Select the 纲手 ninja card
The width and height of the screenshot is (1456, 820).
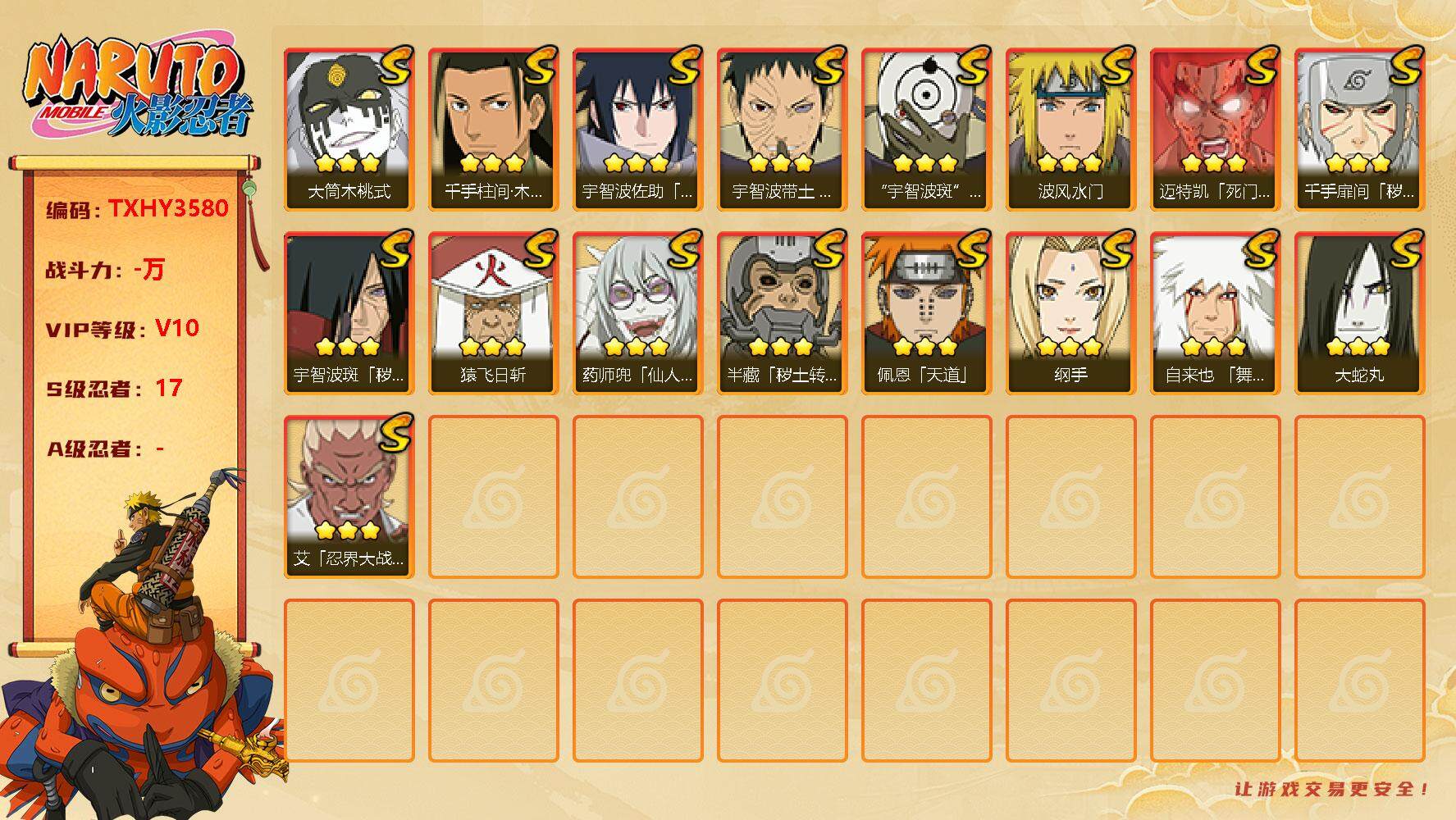[1070, 313]
